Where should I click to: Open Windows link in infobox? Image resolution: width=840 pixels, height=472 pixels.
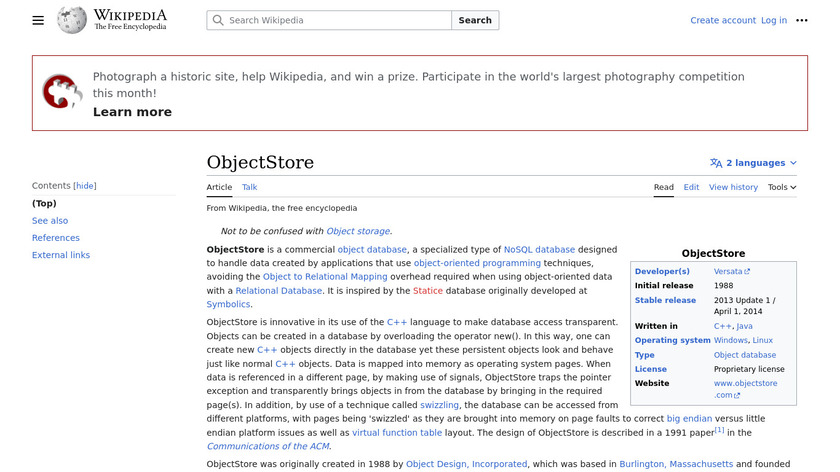tap(730, 340)
